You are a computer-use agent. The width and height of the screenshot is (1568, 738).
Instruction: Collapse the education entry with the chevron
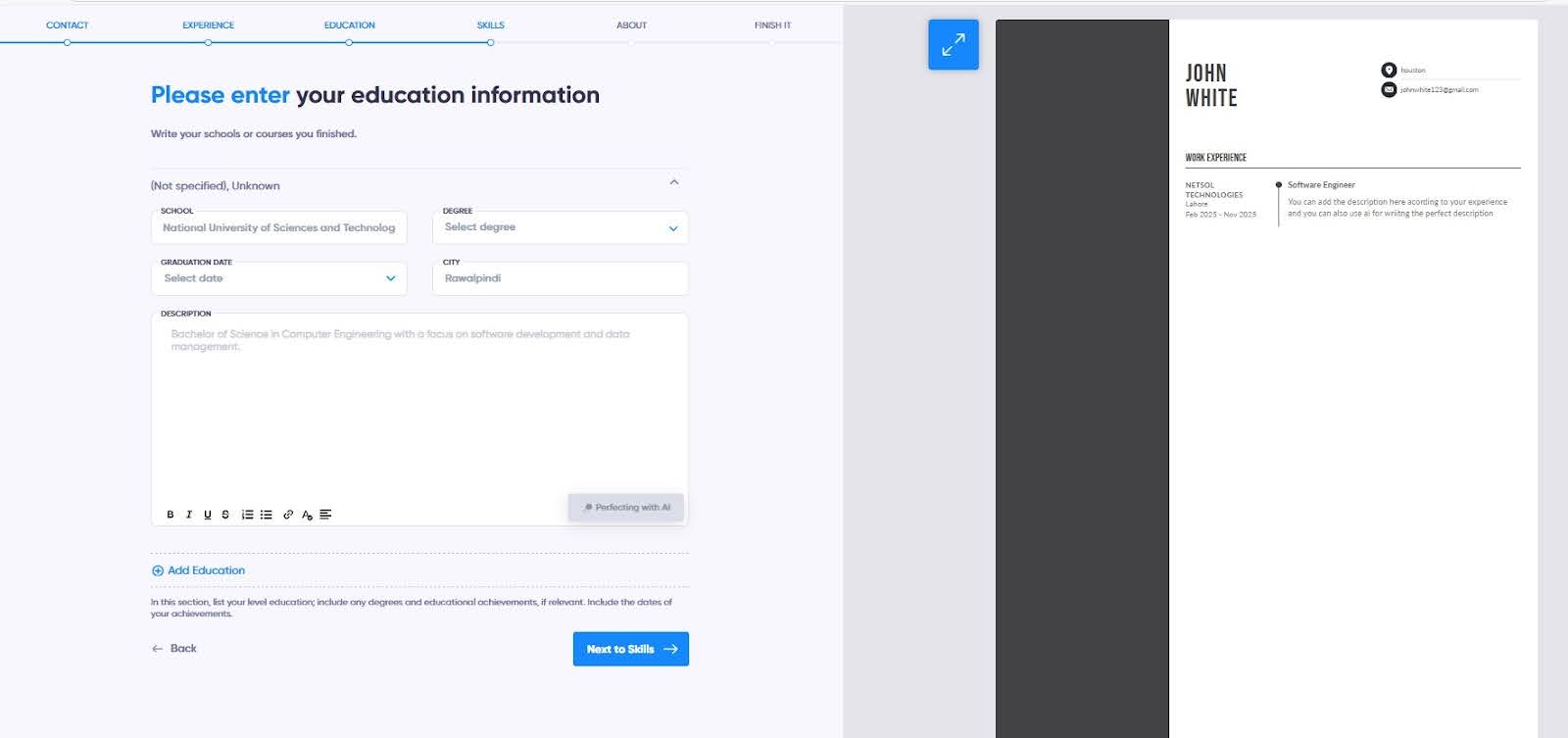[x=674, y=182]
